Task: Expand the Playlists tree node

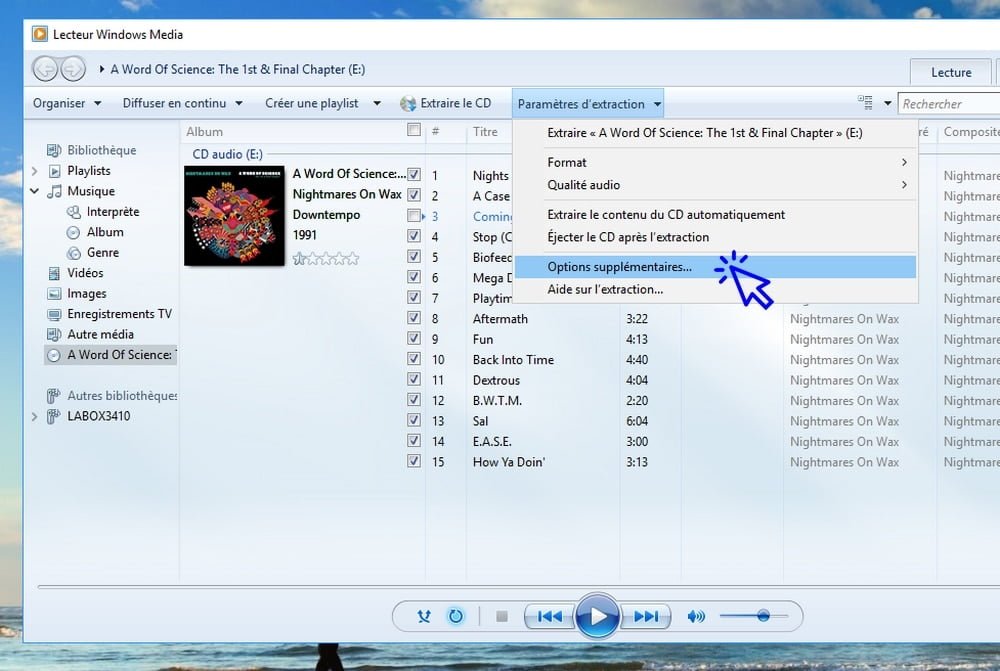Action: click(x=34, y=171)
